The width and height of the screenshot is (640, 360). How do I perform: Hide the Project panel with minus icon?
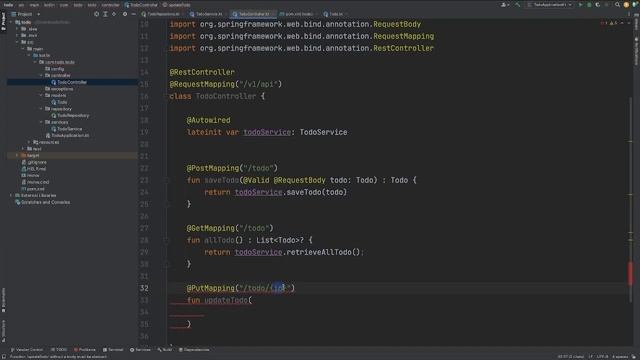(133, 14)
